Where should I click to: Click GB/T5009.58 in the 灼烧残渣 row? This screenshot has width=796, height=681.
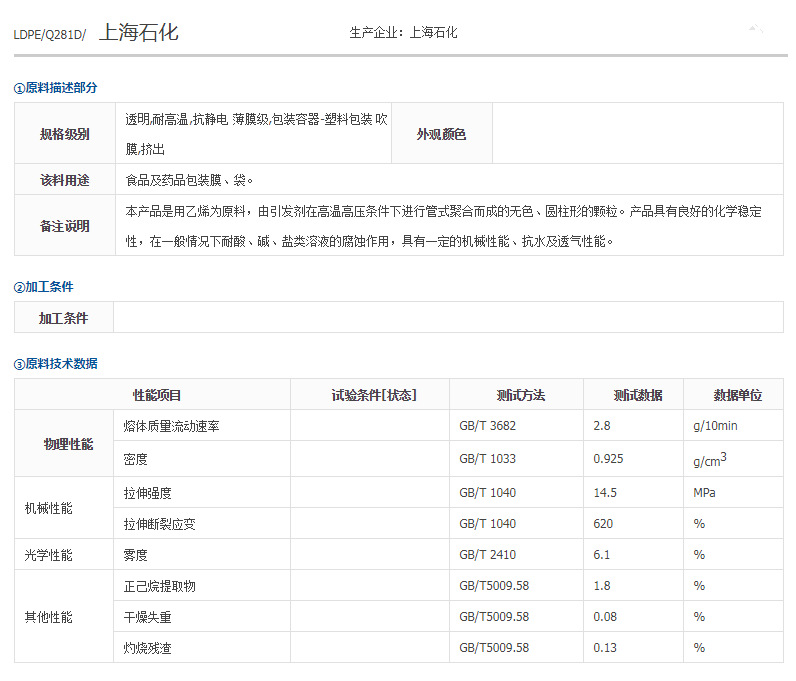tap(494, 647)
